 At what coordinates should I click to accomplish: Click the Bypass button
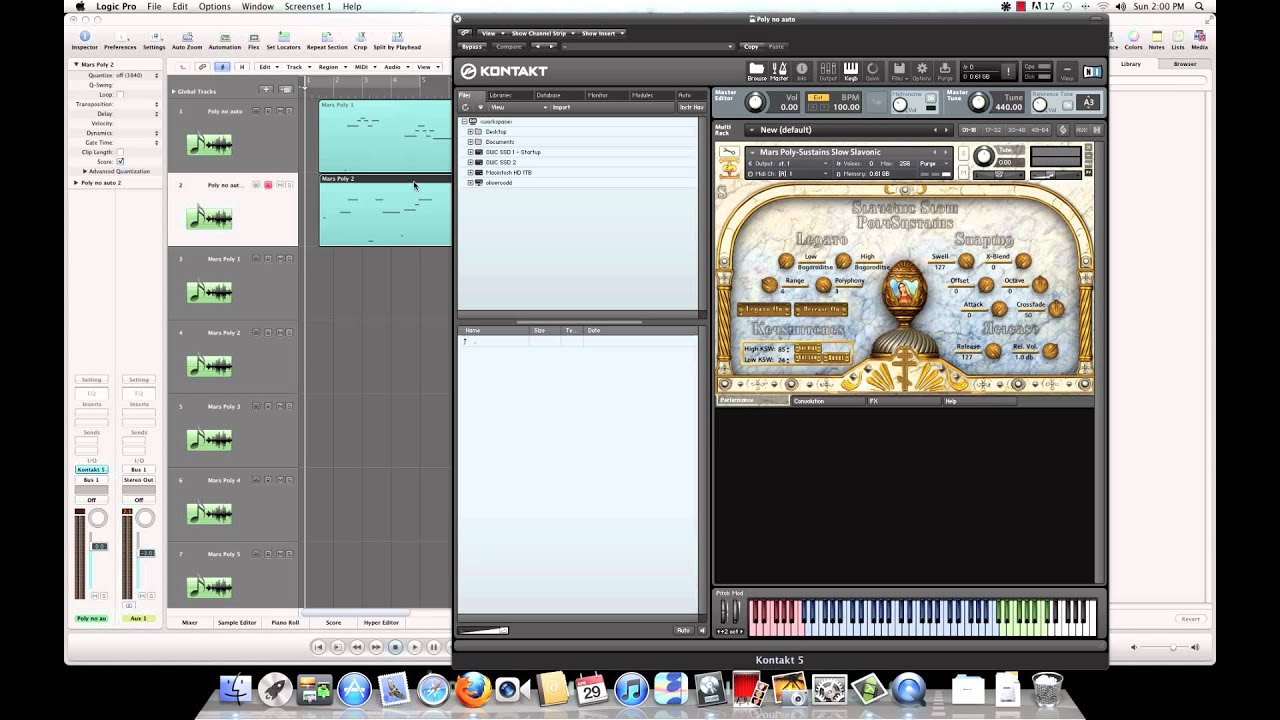(472, 46)
